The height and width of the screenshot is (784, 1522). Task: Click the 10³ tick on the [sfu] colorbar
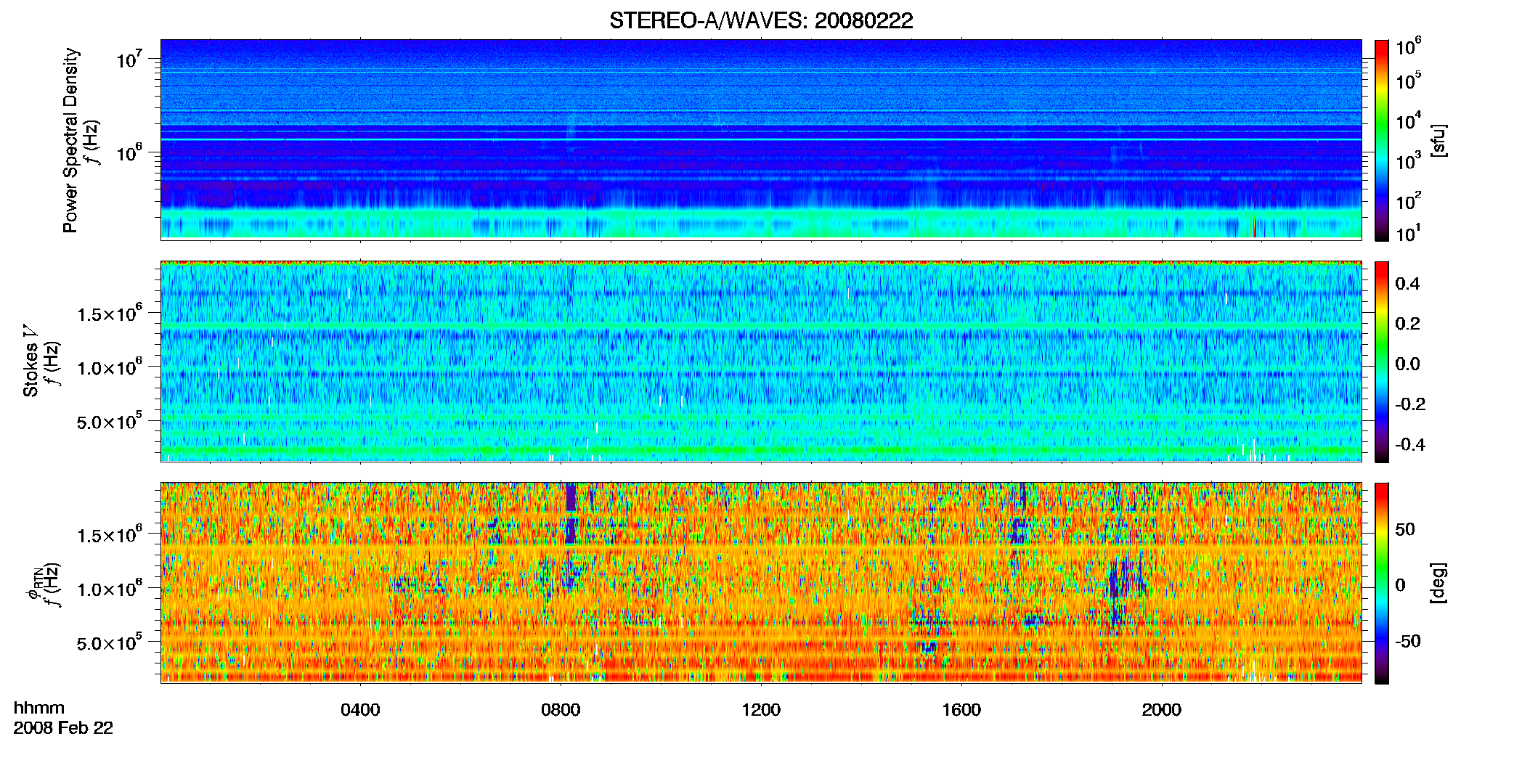1409,160
